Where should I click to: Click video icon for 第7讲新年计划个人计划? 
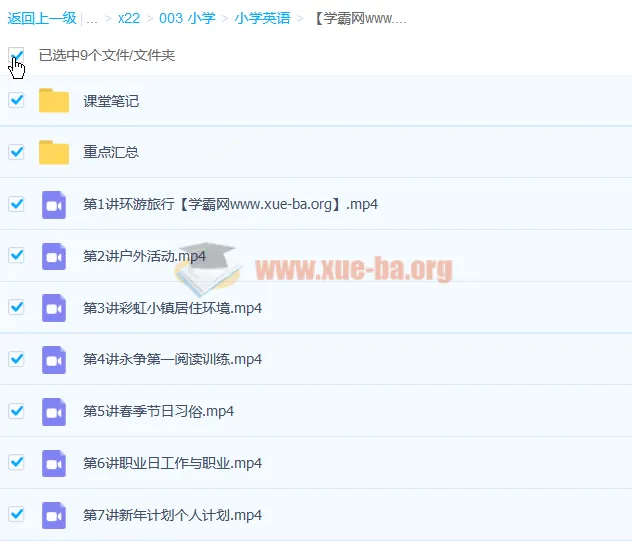click(54, 515)
